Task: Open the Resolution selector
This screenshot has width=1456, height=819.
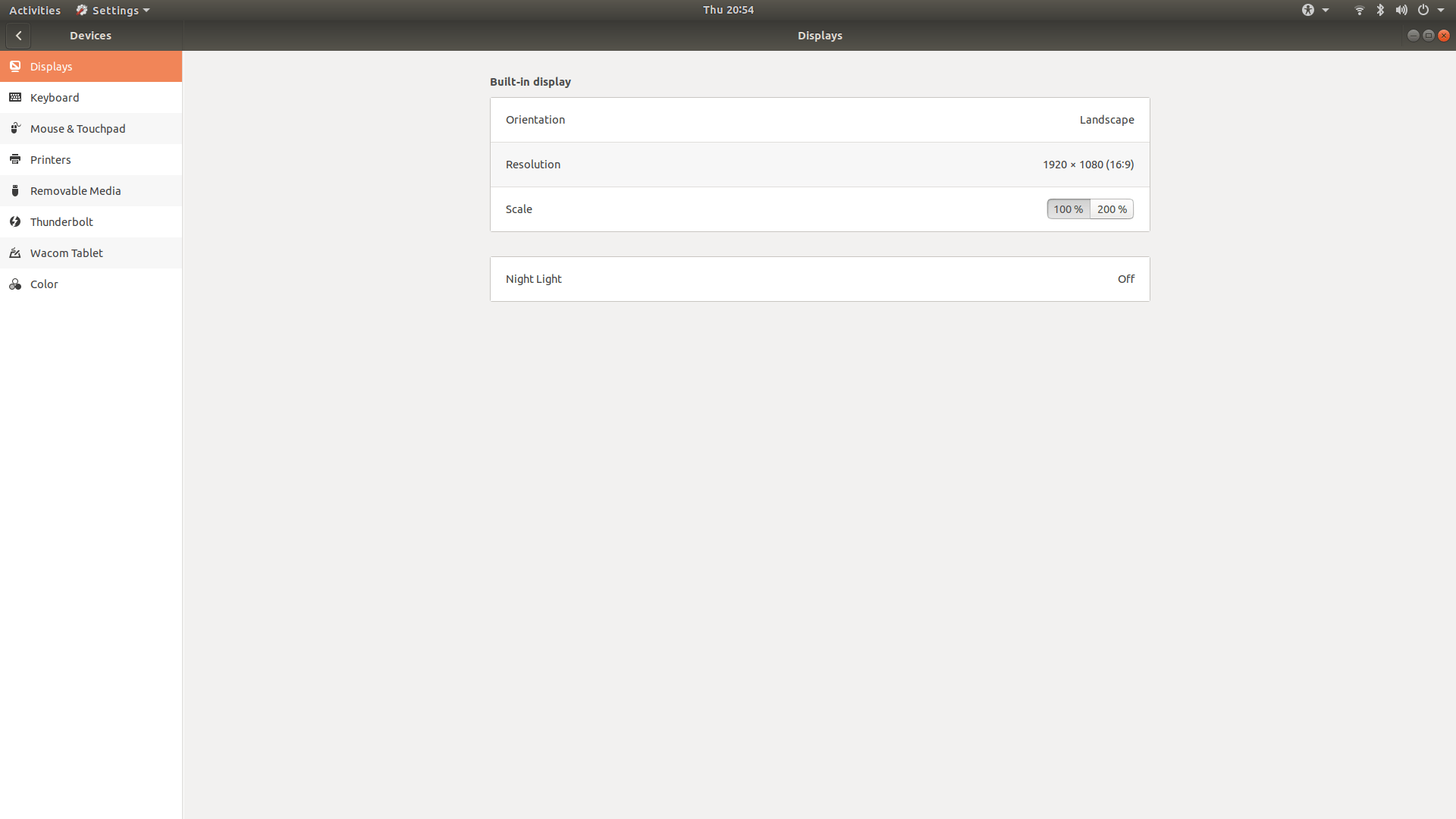Action: click(x=820, y=165)
